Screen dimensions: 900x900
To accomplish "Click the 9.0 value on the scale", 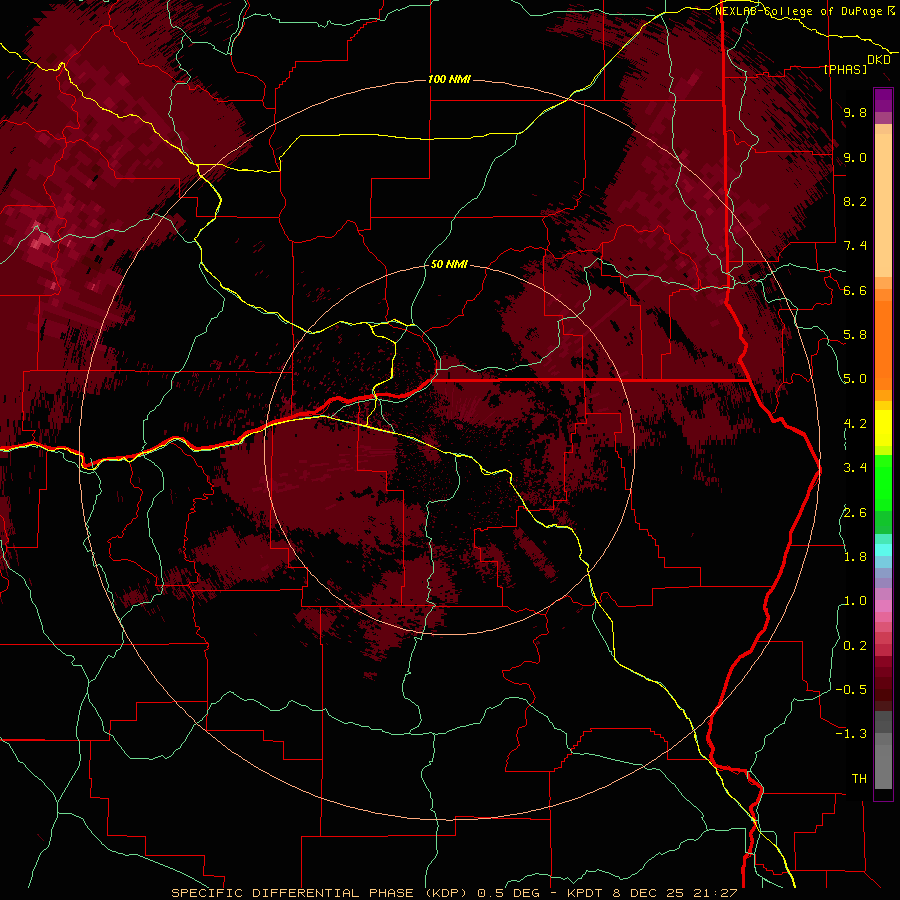I will click(x=855, y=158).
